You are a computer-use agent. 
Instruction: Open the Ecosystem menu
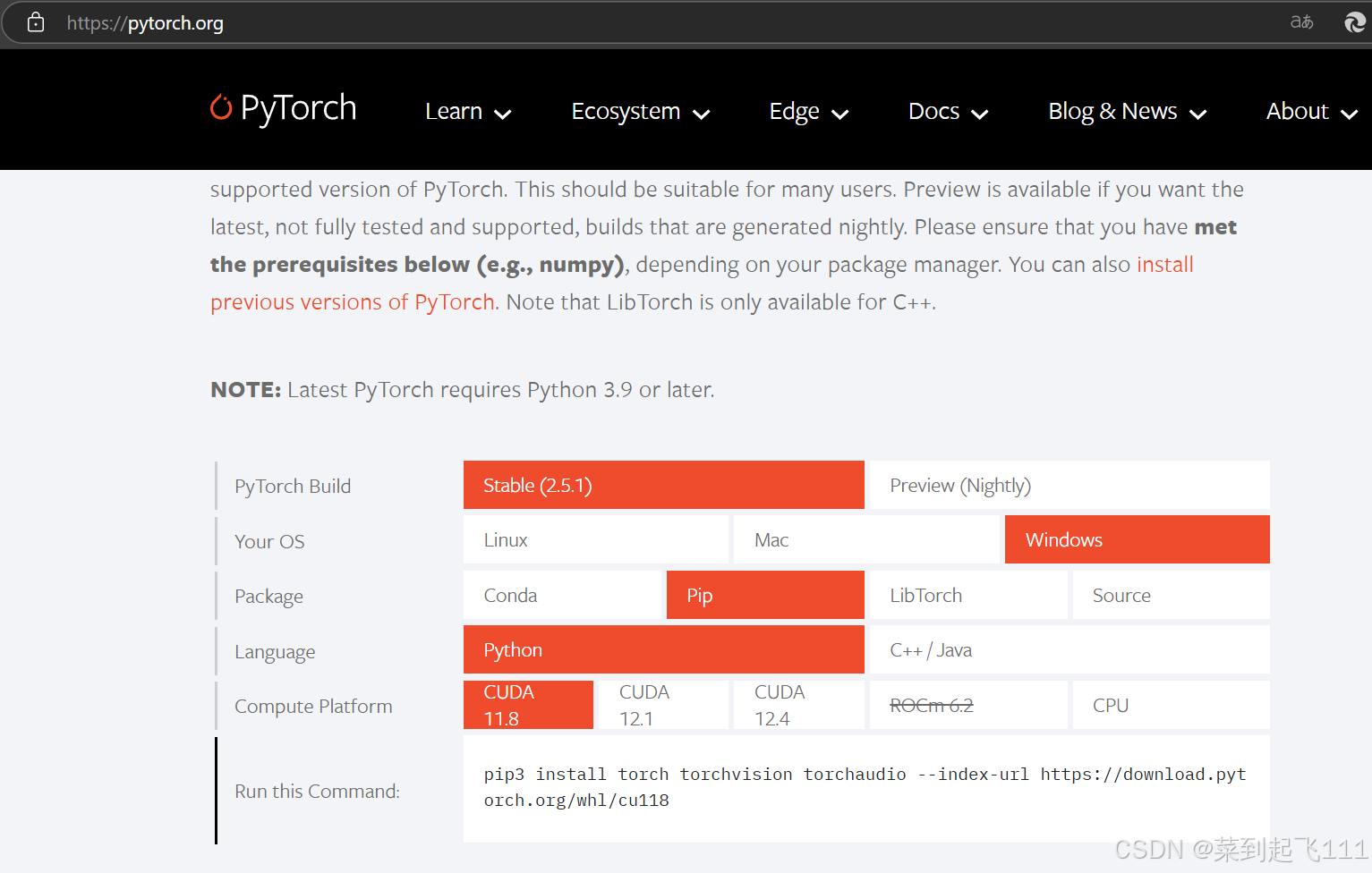626,111
